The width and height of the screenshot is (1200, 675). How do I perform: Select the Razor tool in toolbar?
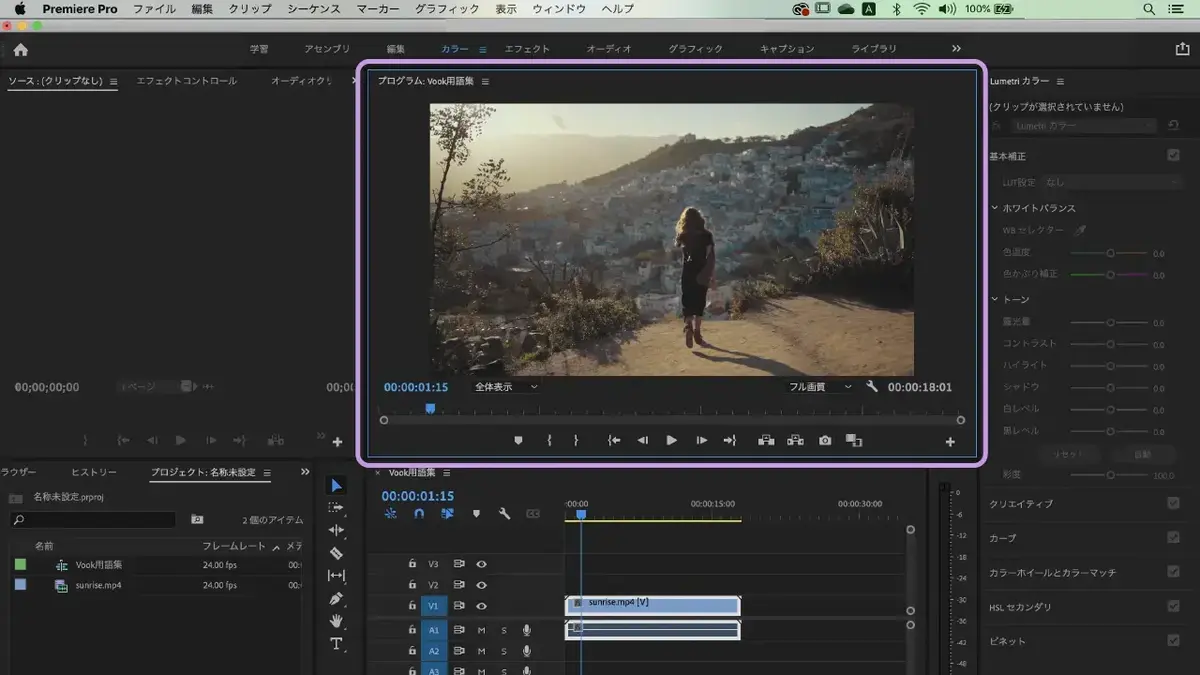[x=336, y=553]
